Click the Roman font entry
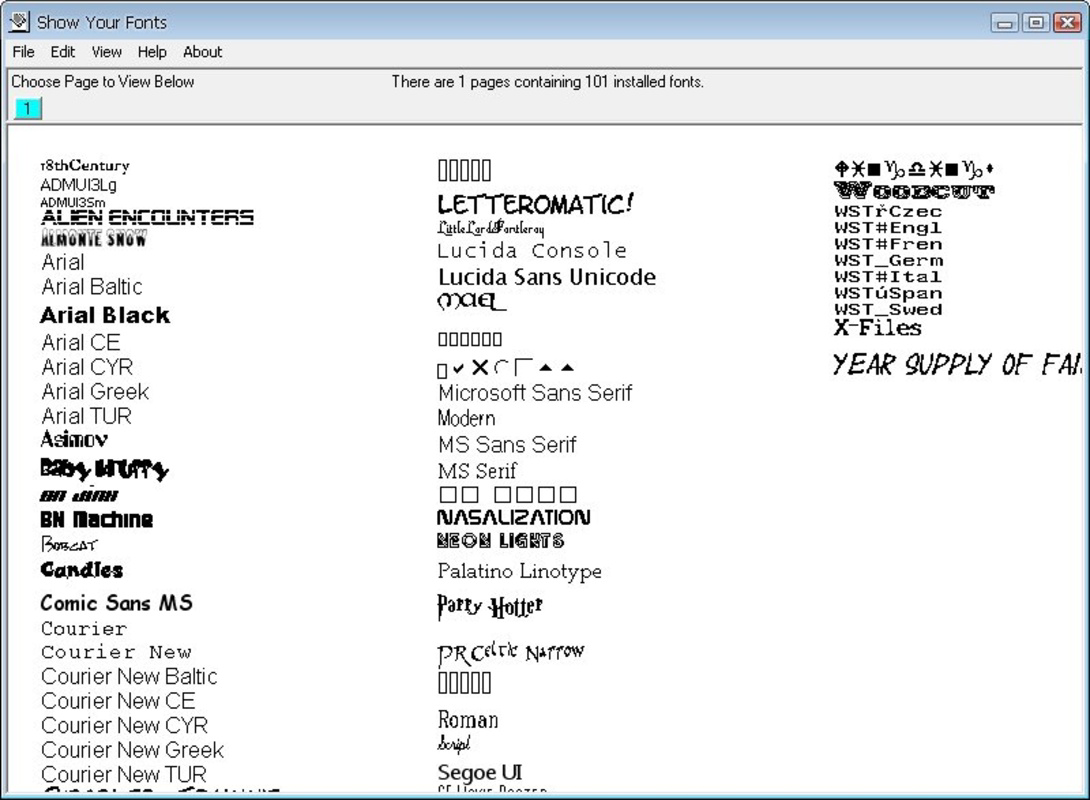This screenshot has height=800, width=1090. pyautogui.click(x=468, y=719)
